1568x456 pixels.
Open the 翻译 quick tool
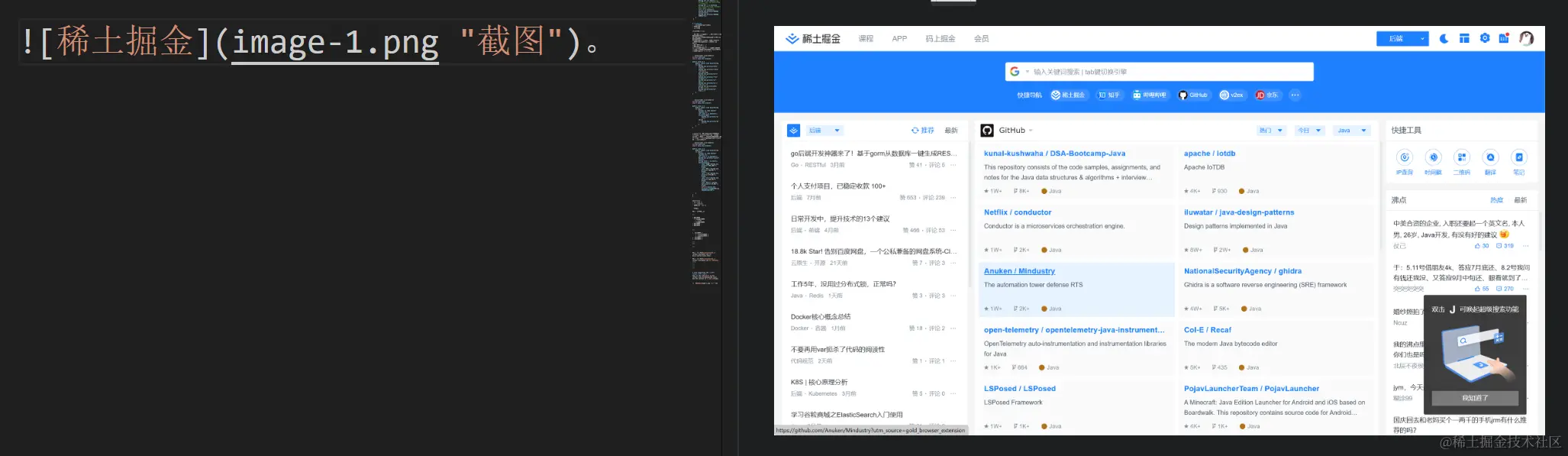(1490, 162)
